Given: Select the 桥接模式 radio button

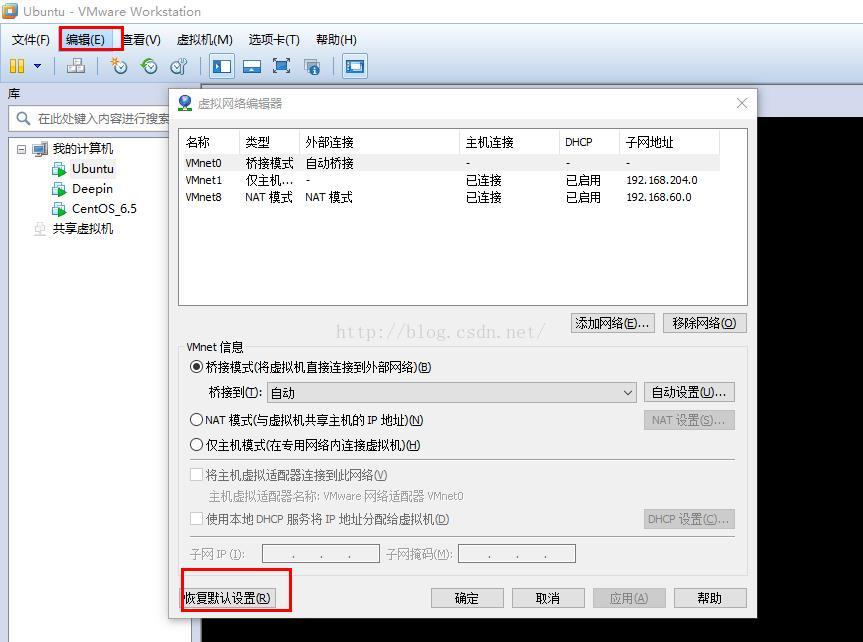Looking at the screenshot, I should click(196, 367).
